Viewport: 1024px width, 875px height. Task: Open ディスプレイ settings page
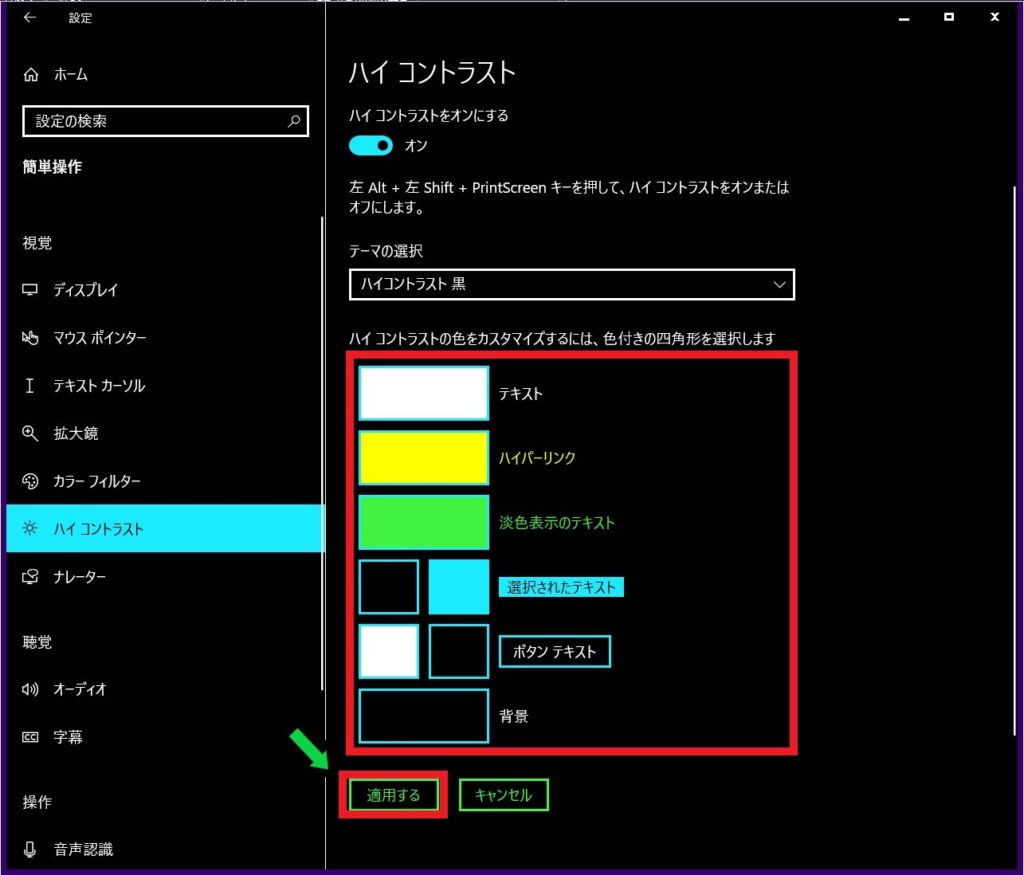click(165, 290)
